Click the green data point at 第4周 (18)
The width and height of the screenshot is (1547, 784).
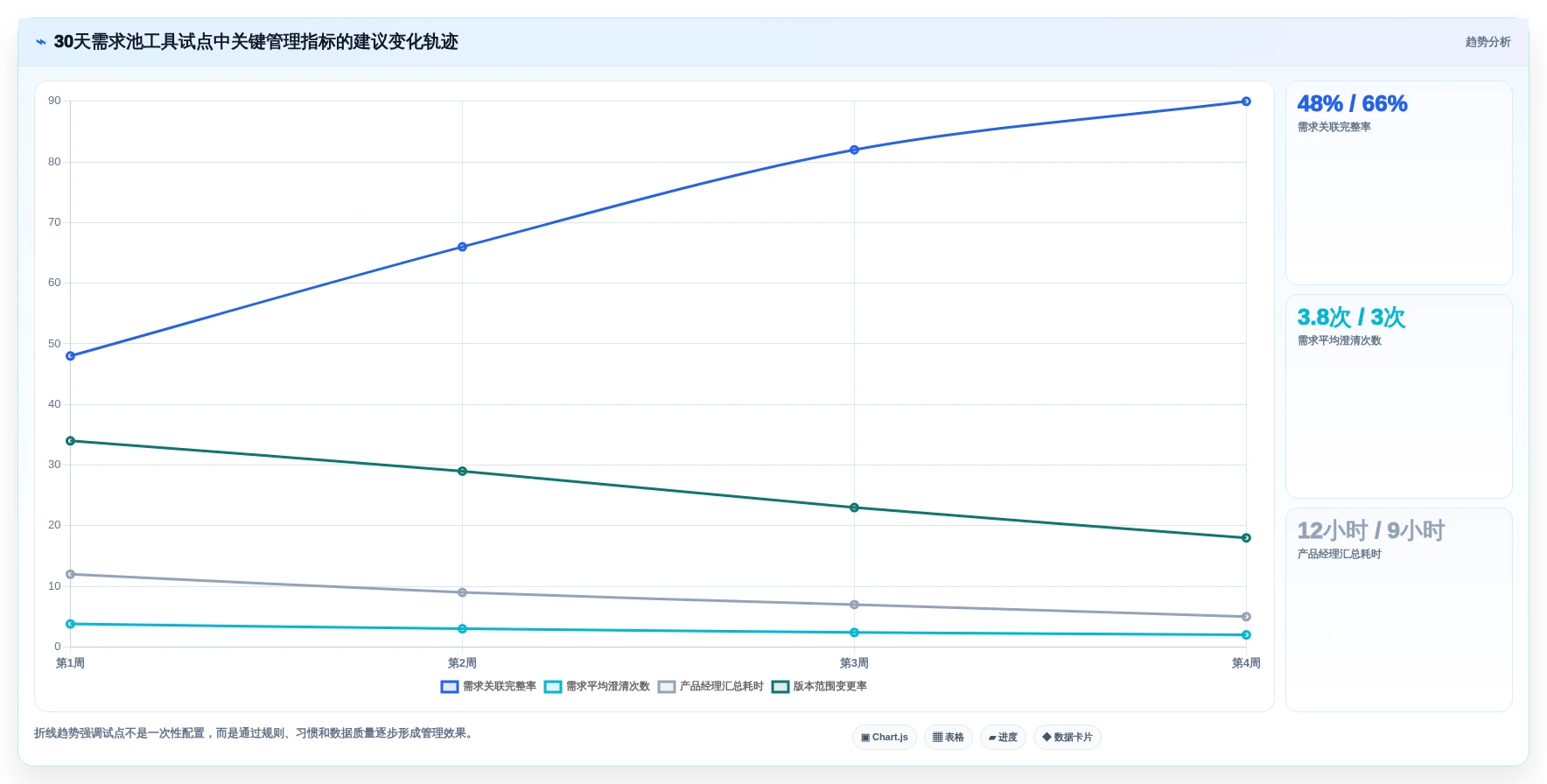[1246, 538]
